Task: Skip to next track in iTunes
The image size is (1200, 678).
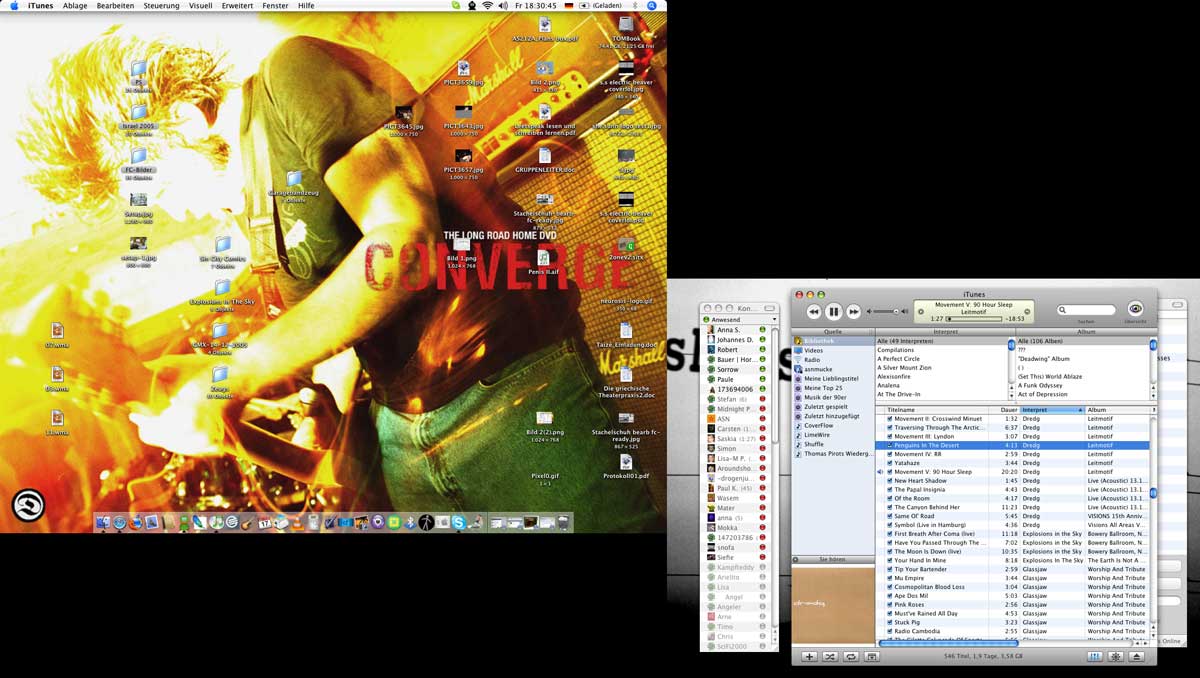Action: [854, 312]
